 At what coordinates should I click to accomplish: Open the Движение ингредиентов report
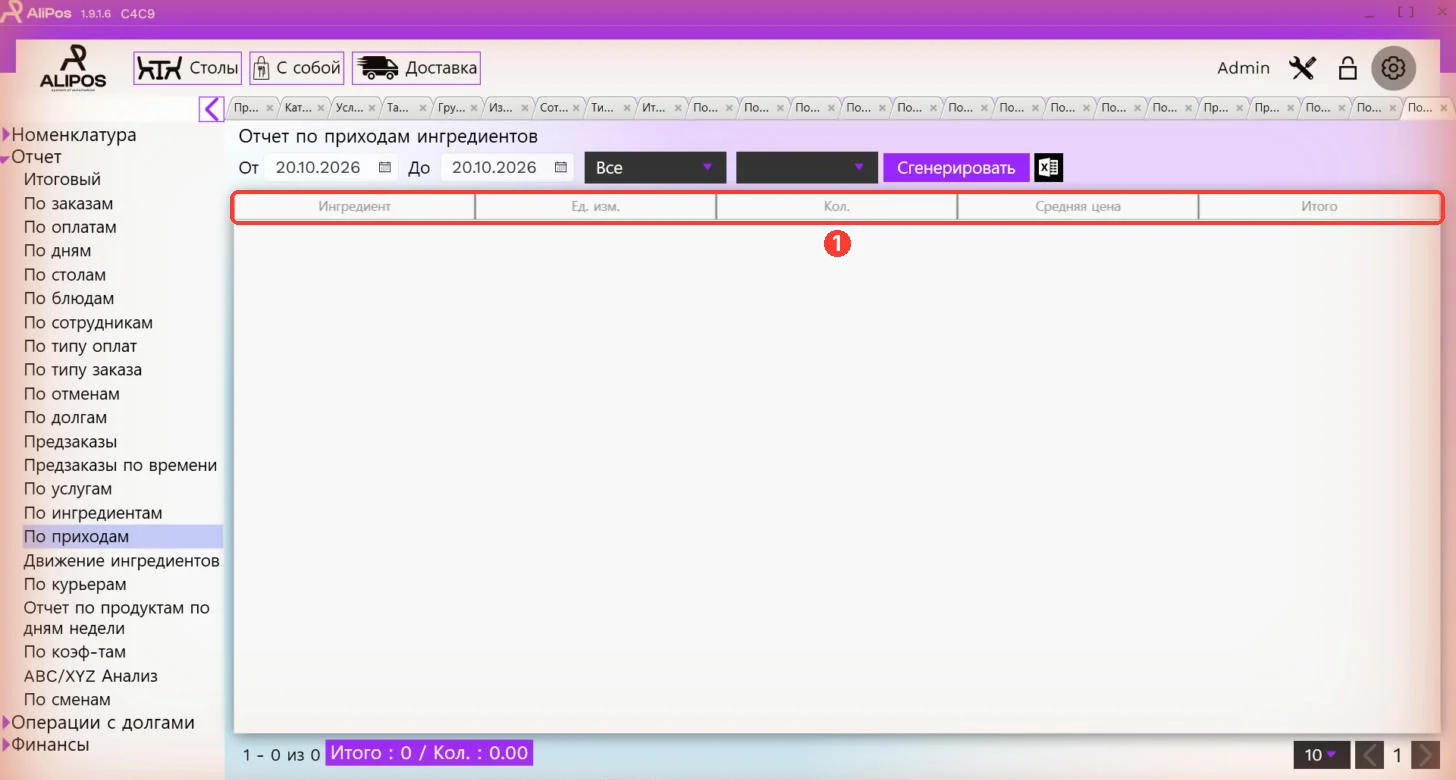pyautogui.click(x=122, y=561)
